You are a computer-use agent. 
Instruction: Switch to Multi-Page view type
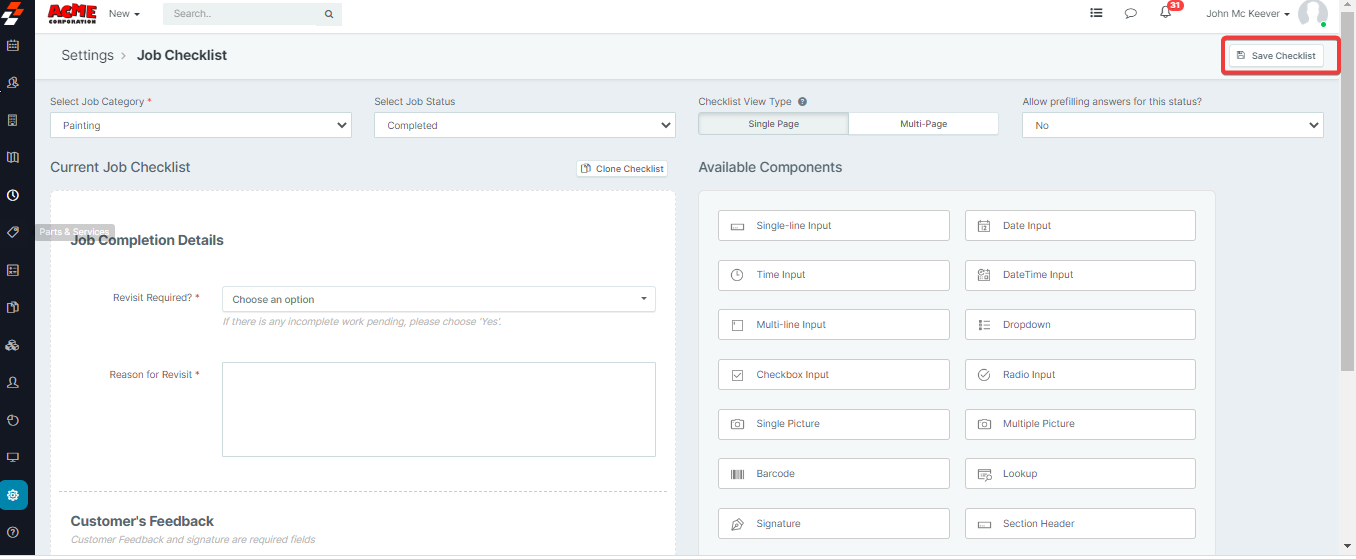[923, 124]
